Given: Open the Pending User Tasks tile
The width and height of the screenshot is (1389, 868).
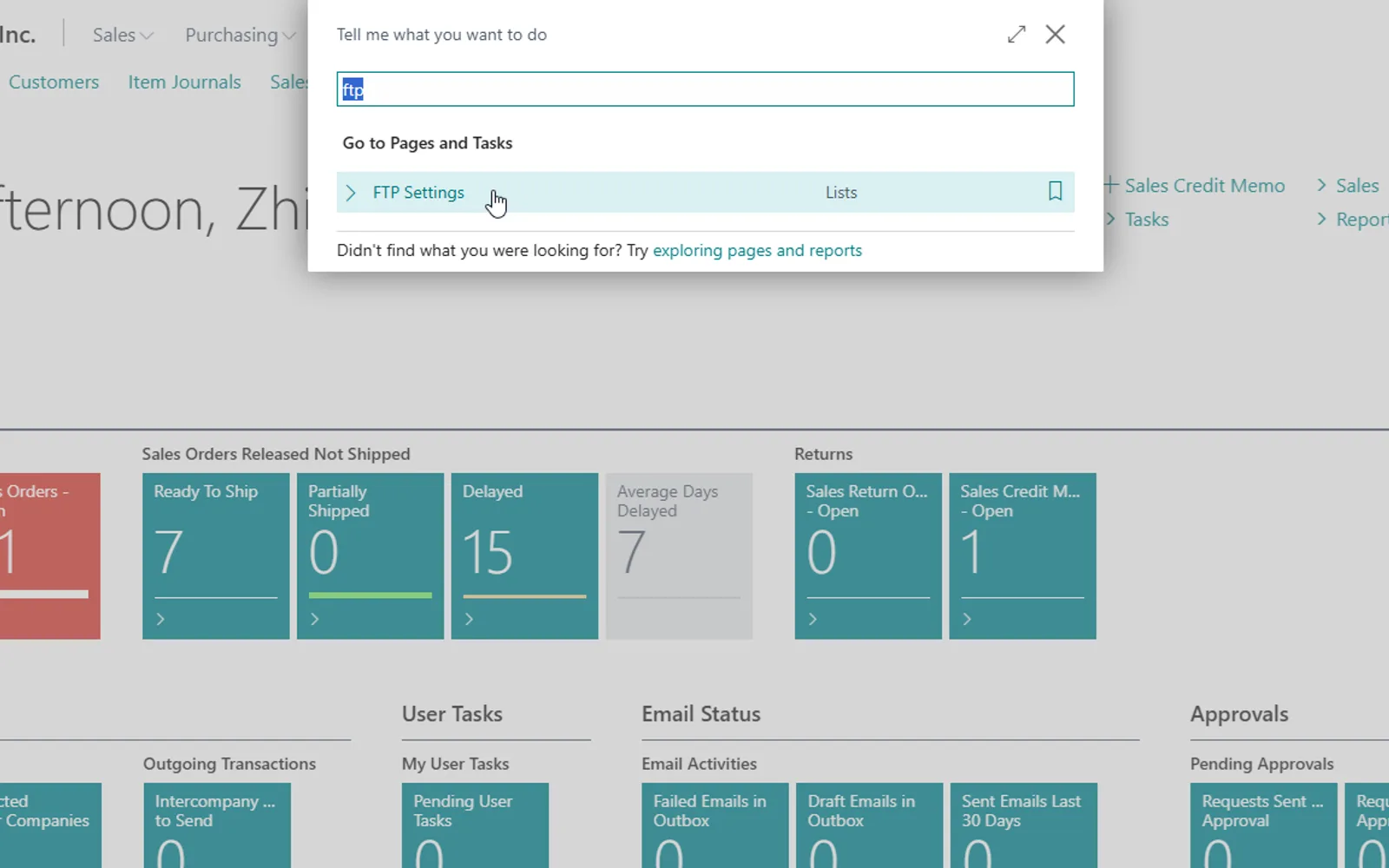Looking at the screenshot, I should [x=475, y=825].
